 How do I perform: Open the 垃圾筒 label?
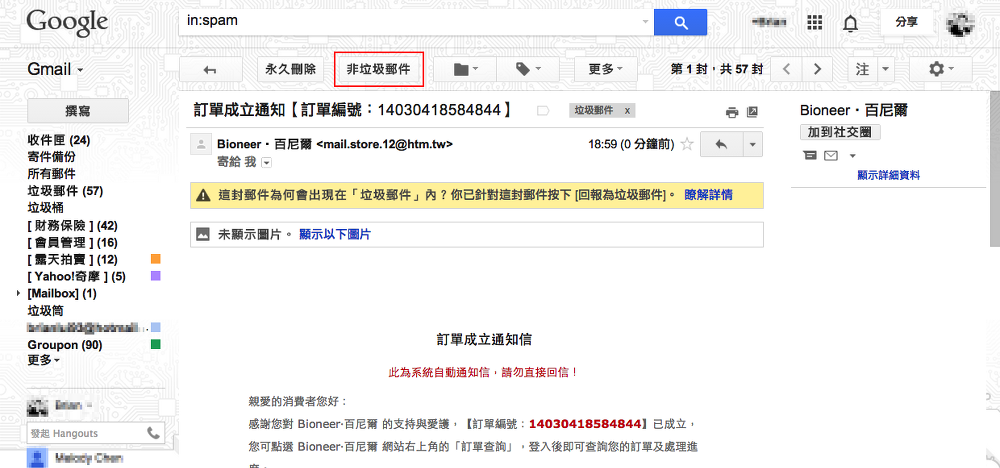click(45, 311)
